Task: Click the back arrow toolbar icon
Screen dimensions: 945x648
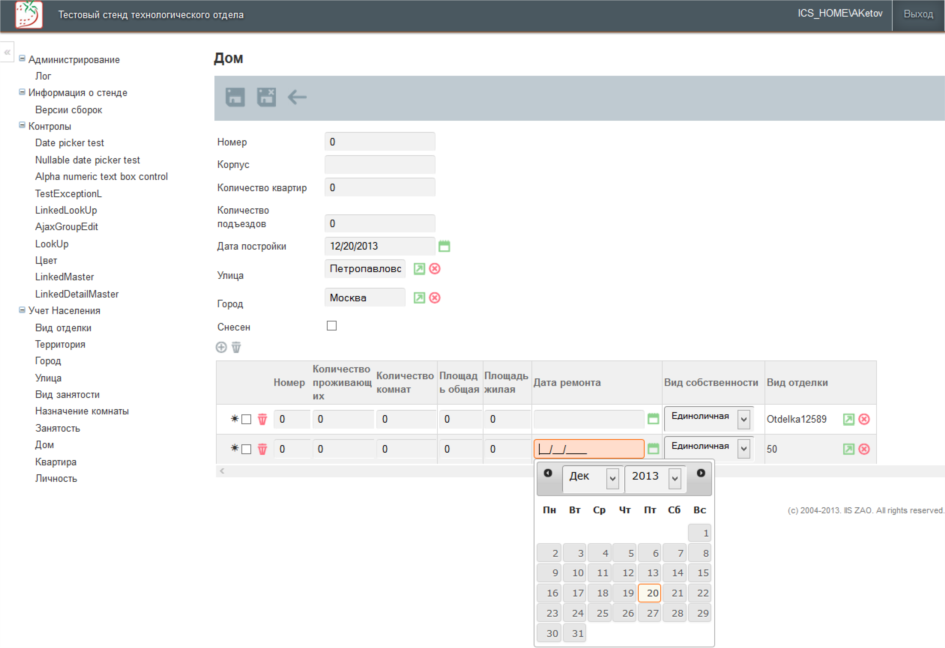Action: point(297,97)
